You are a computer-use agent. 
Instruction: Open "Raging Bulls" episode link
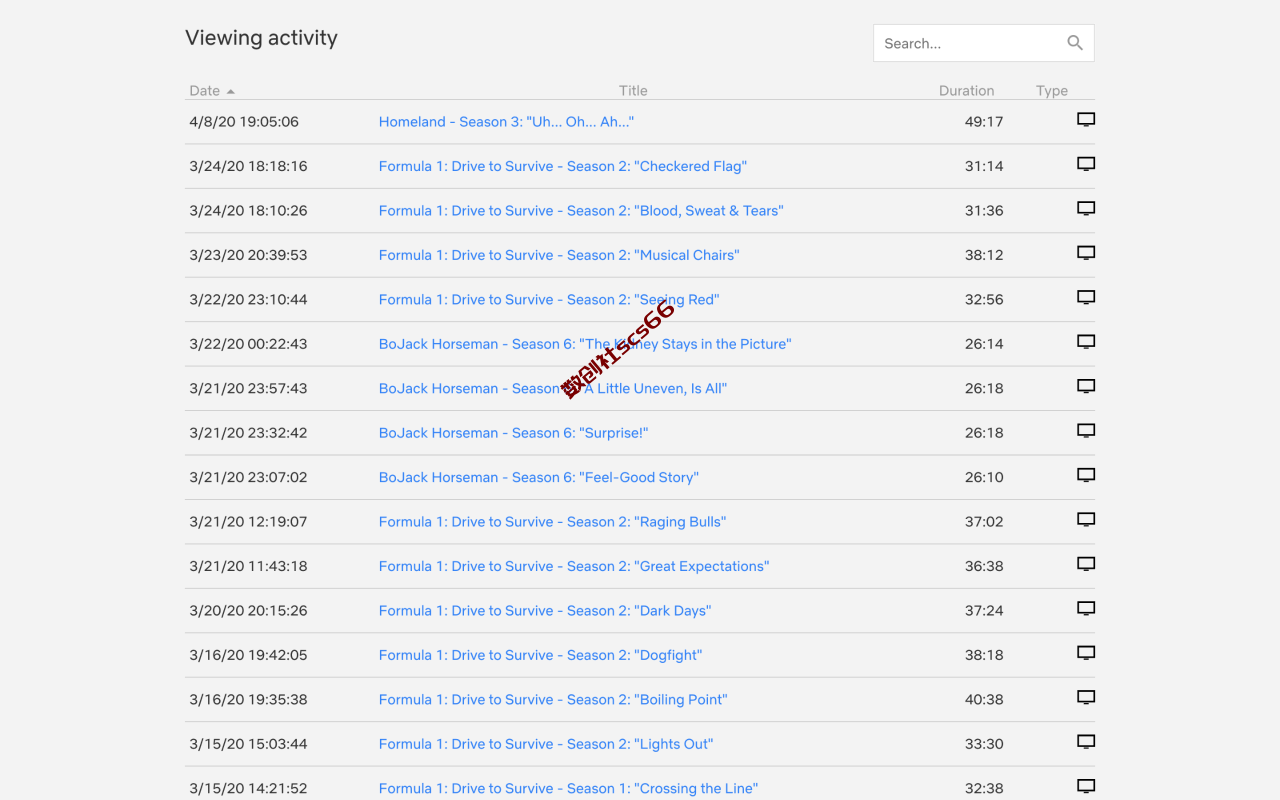(552, 522)
